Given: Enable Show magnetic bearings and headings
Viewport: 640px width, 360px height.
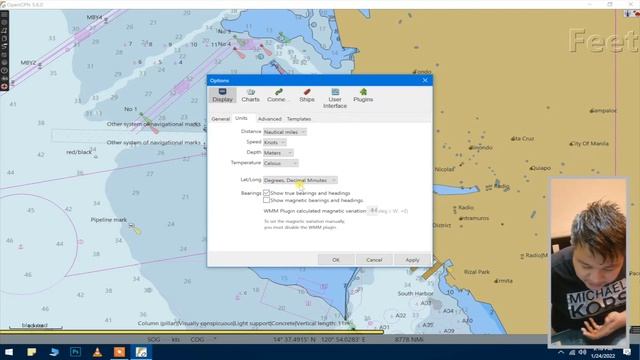Looking at the screenshot, I should pos(267,200).
